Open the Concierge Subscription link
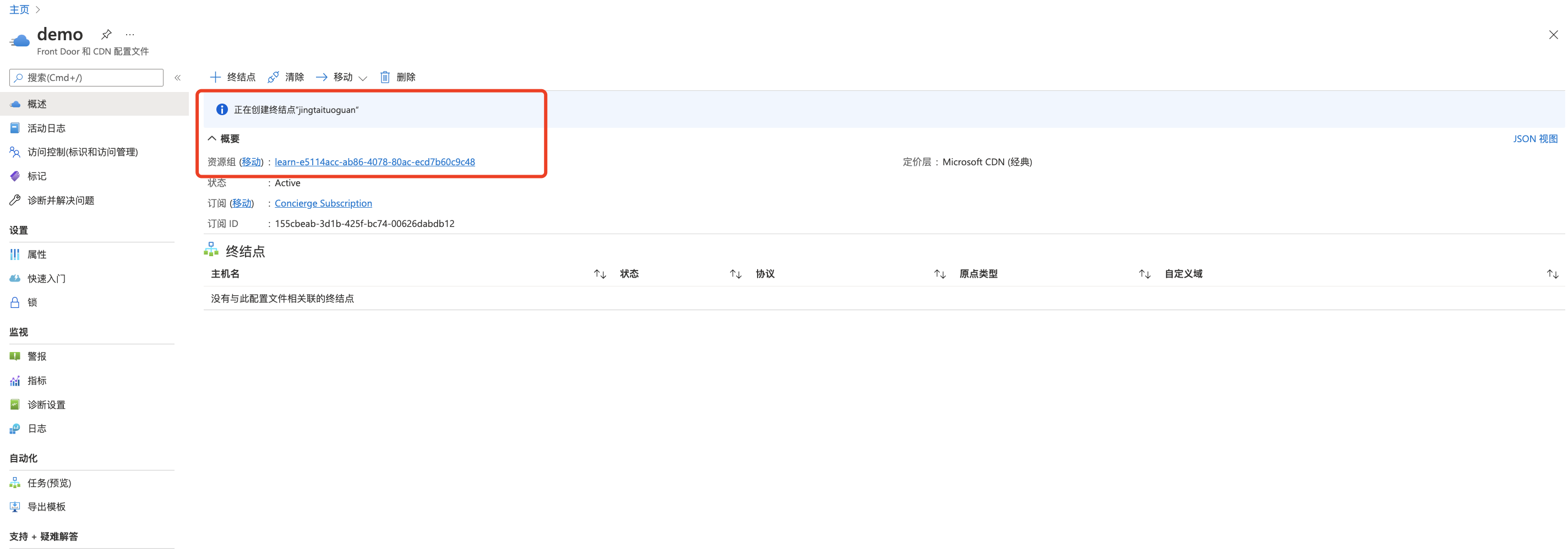Viewport: 1568px width, 552px height. click(x=323, y=203)
